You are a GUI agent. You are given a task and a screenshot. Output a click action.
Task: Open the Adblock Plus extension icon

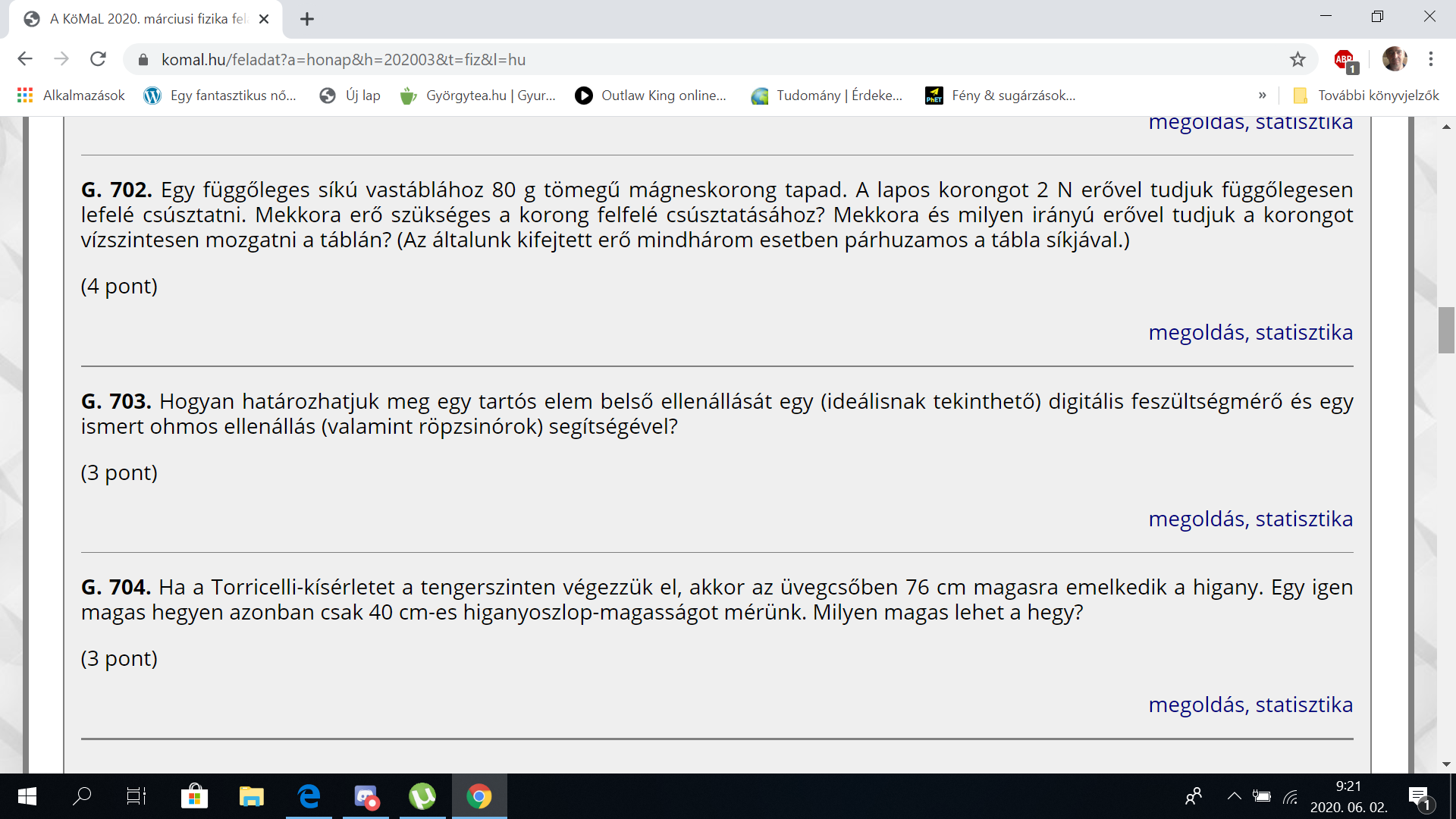[x=1345, y=59]
